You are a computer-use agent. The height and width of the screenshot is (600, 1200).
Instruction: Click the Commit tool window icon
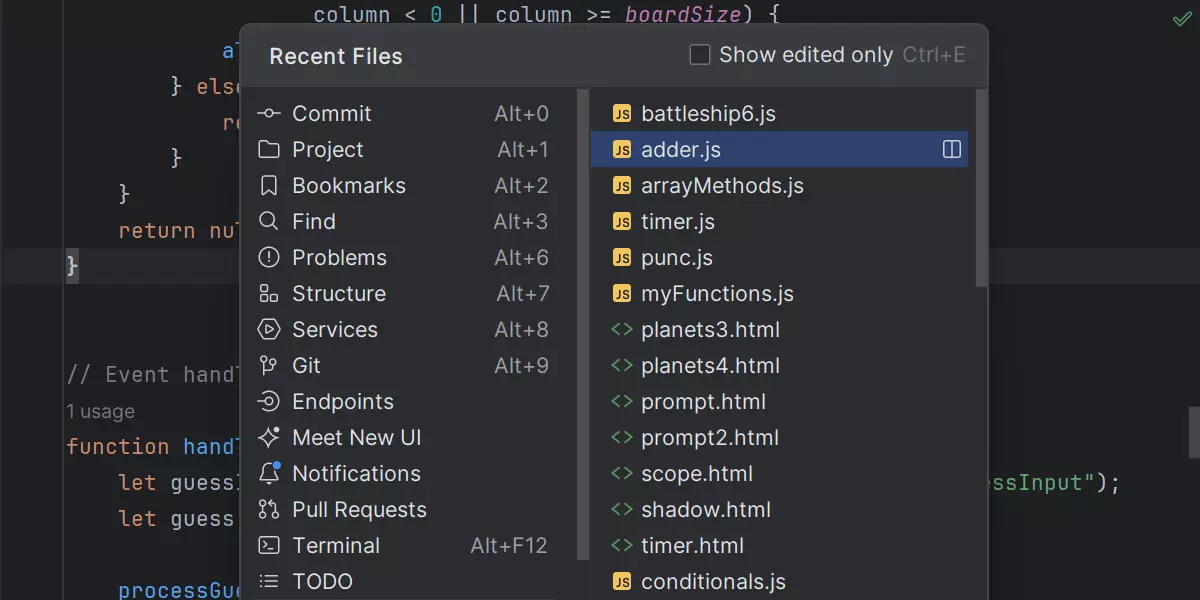(268, 114)
